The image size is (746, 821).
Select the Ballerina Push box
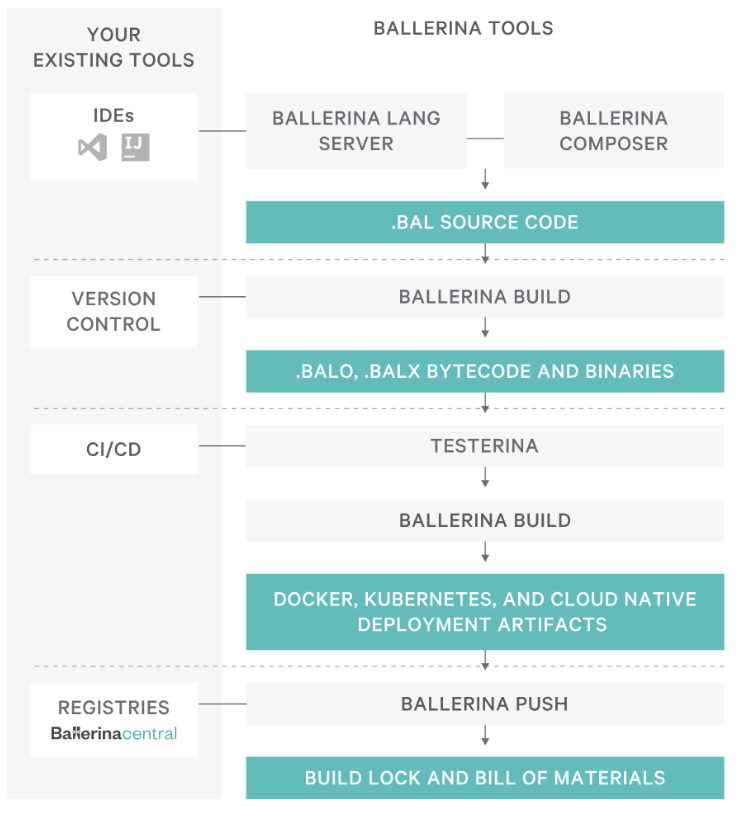tap(485, 704)
